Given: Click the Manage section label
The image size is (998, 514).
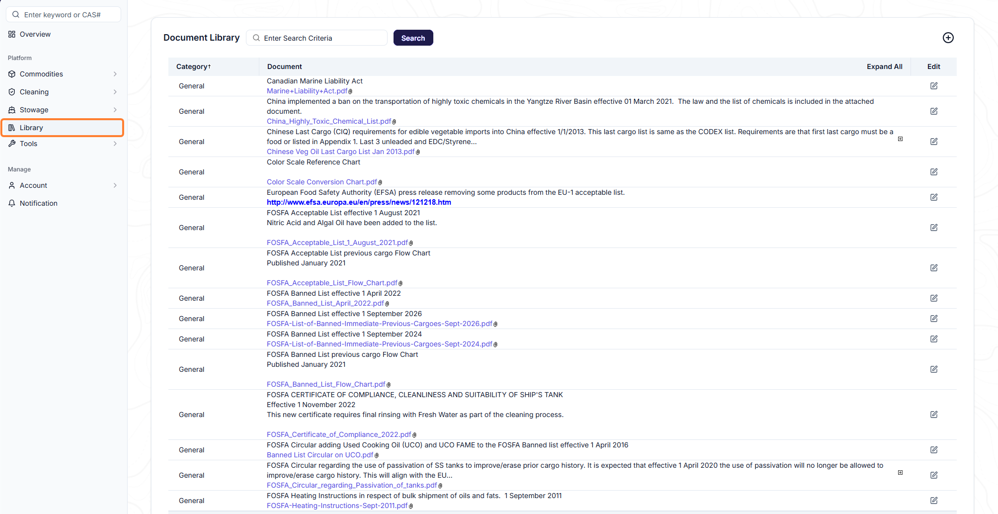Looking at the screenshot, I should point(19,169).
